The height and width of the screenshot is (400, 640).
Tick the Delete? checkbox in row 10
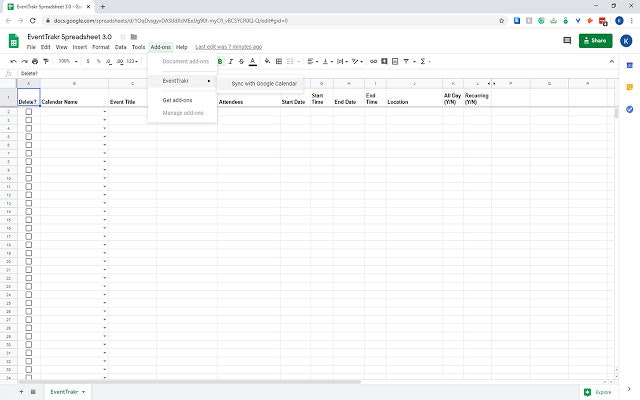[x=29, y=178]
